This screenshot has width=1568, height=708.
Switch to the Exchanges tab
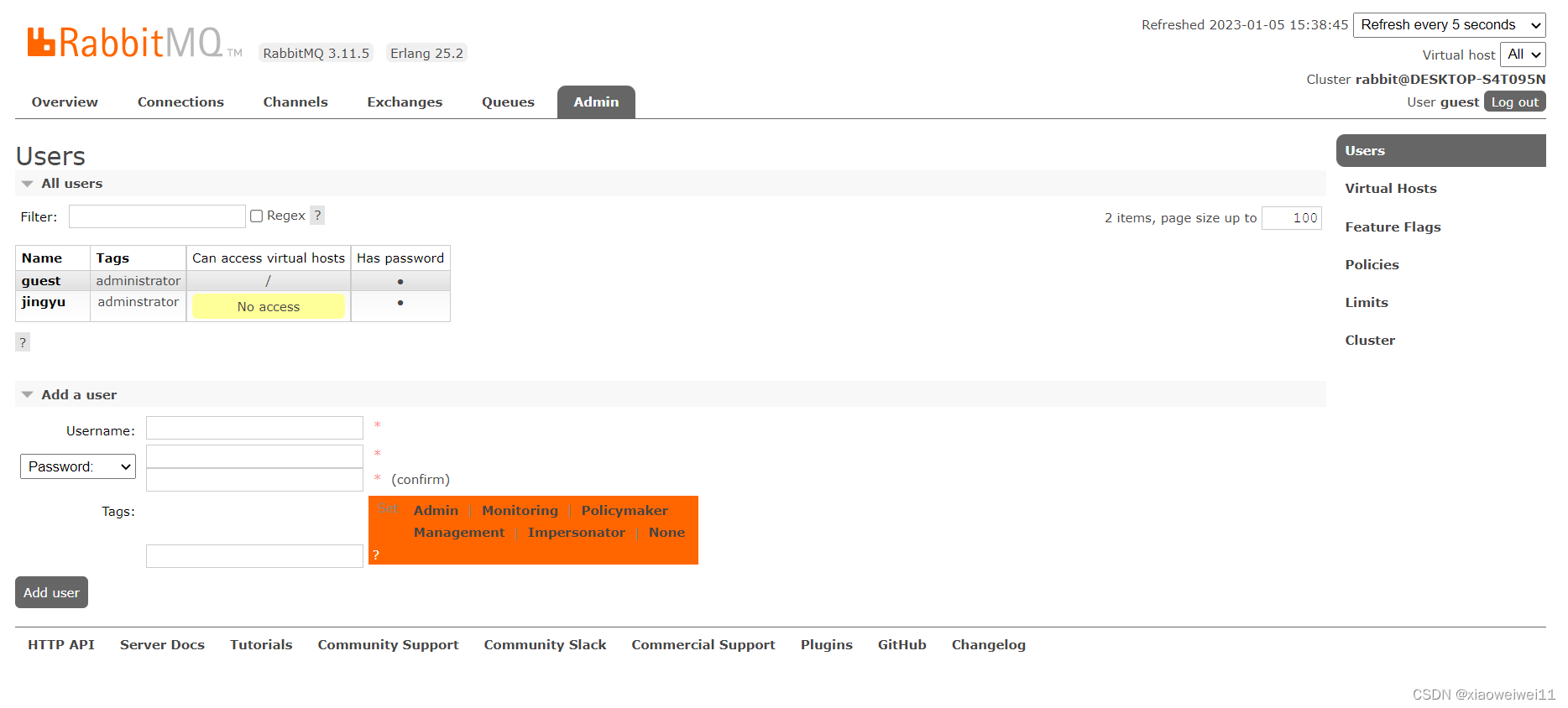405,102
